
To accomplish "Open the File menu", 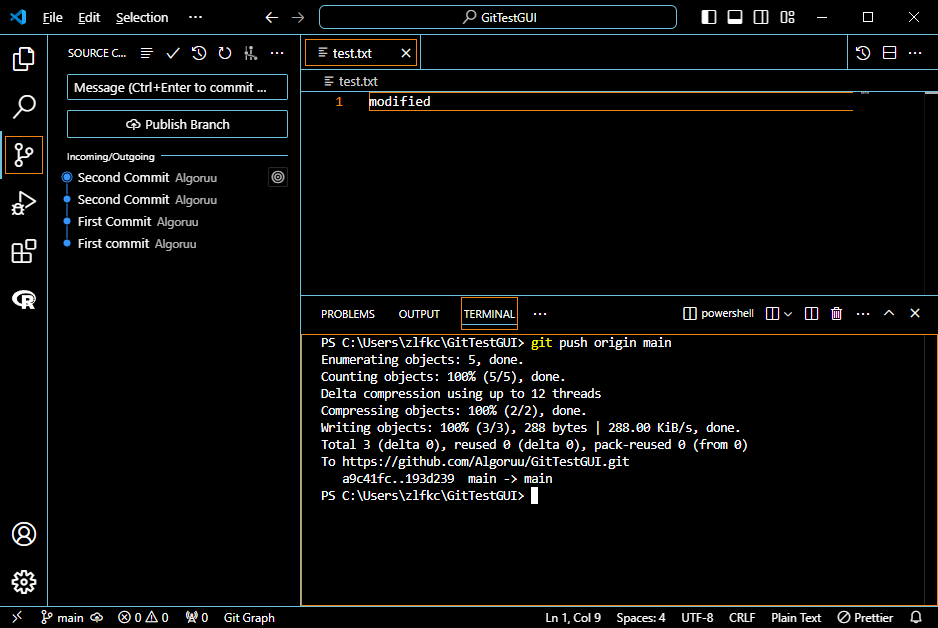I will tap(53, 17).
